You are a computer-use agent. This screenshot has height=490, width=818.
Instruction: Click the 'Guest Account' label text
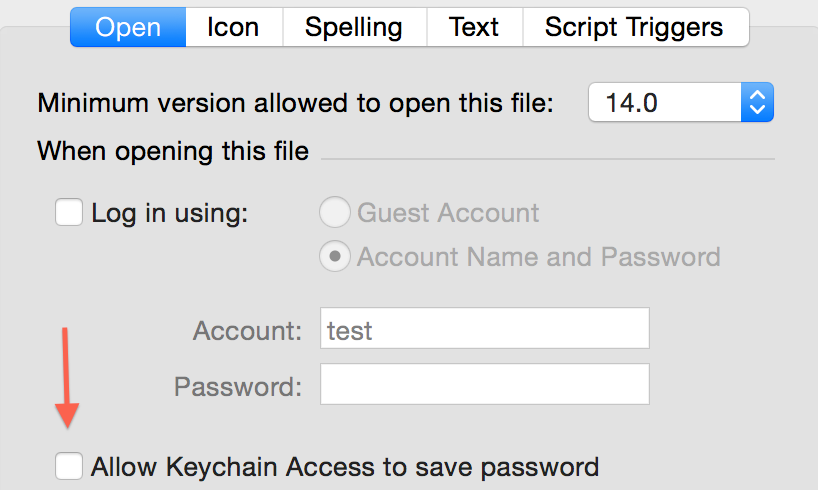pyautogui.click(x=448, y=213)
